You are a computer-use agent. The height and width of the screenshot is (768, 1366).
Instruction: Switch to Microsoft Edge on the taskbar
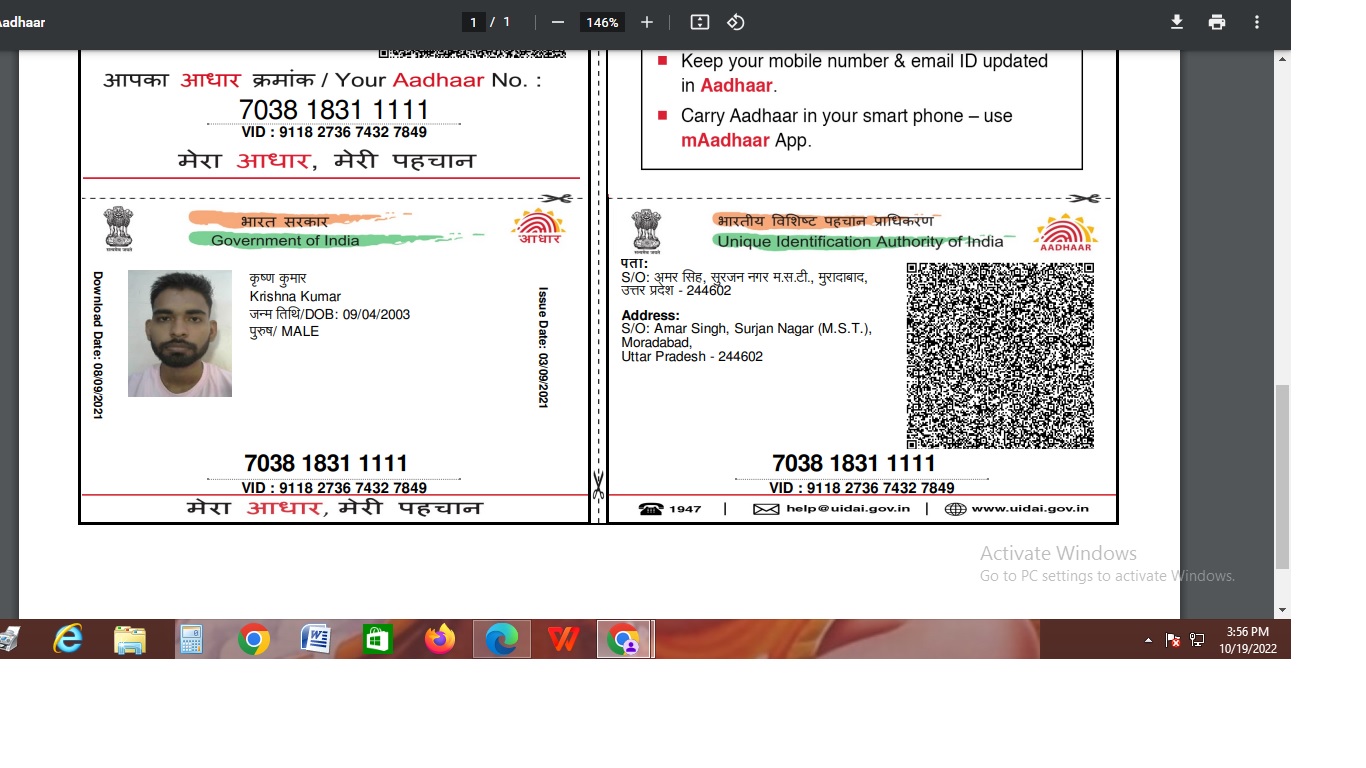(501, 639)
